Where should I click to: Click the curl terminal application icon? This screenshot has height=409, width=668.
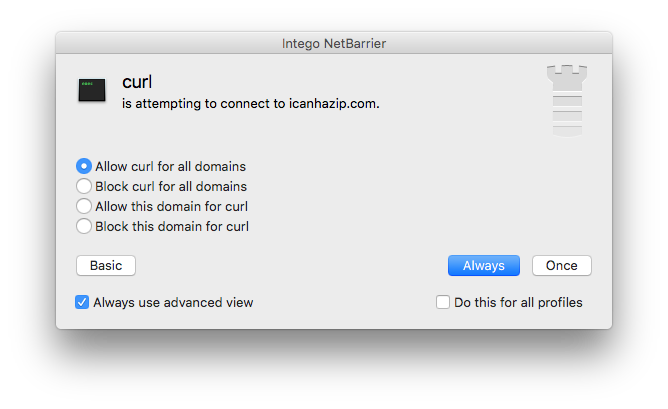click(92, 90)
